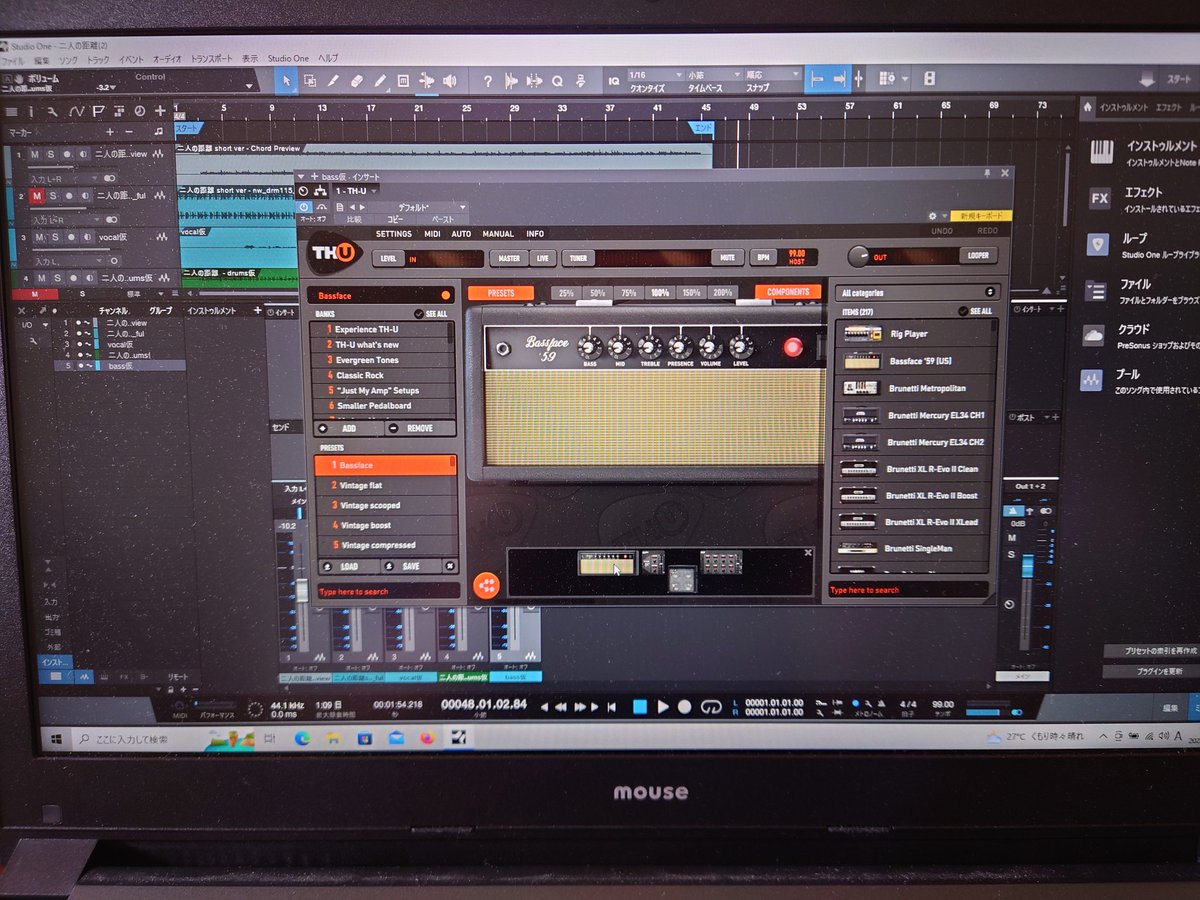Open the plugin window gear settings icon
This screenshot has width=1200, height=900.
[x=933, y=215]
